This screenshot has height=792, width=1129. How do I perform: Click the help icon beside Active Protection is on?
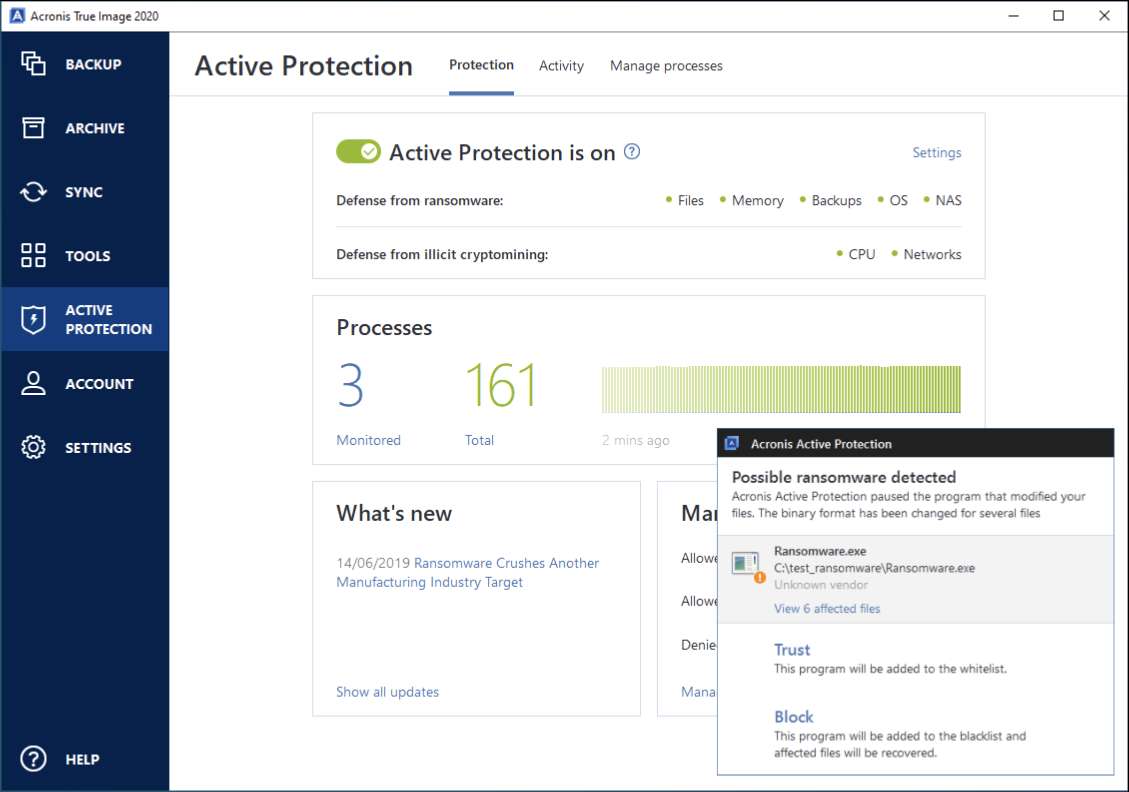[x=632, y=152]
